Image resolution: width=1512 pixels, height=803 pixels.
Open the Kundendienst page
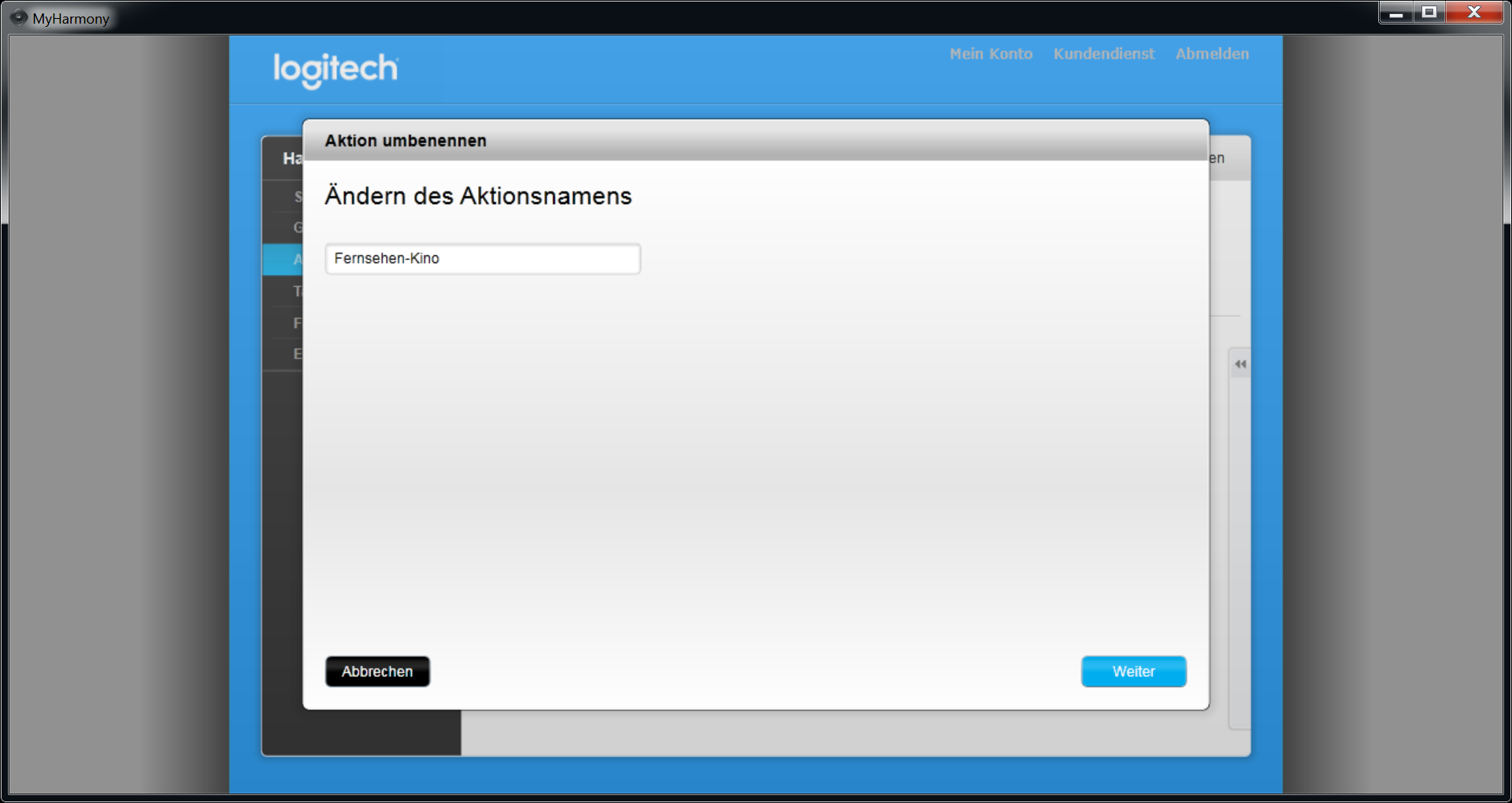tap(1103, 54)
